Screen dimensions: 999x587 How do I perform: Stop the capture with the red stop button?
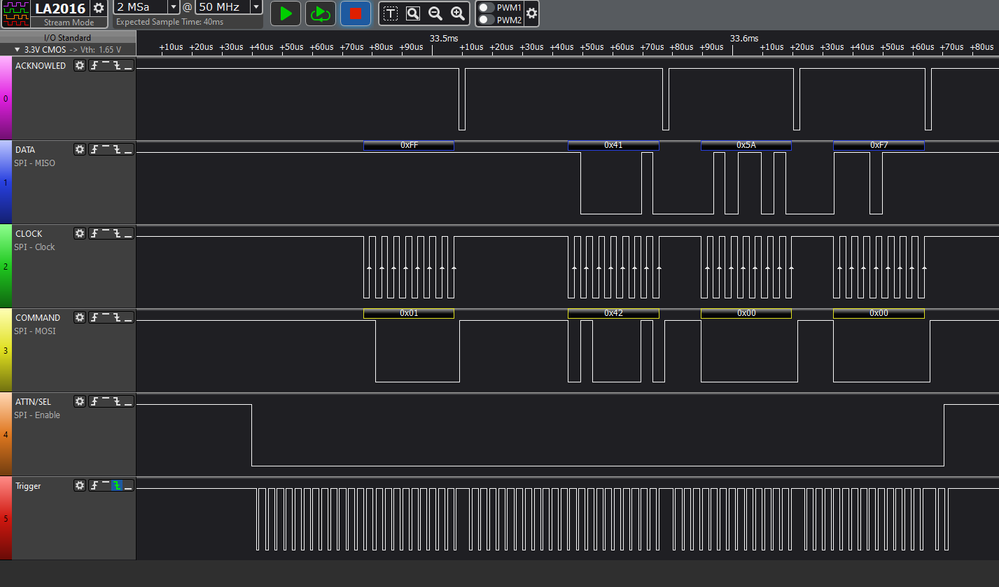(x=355, y=13)
